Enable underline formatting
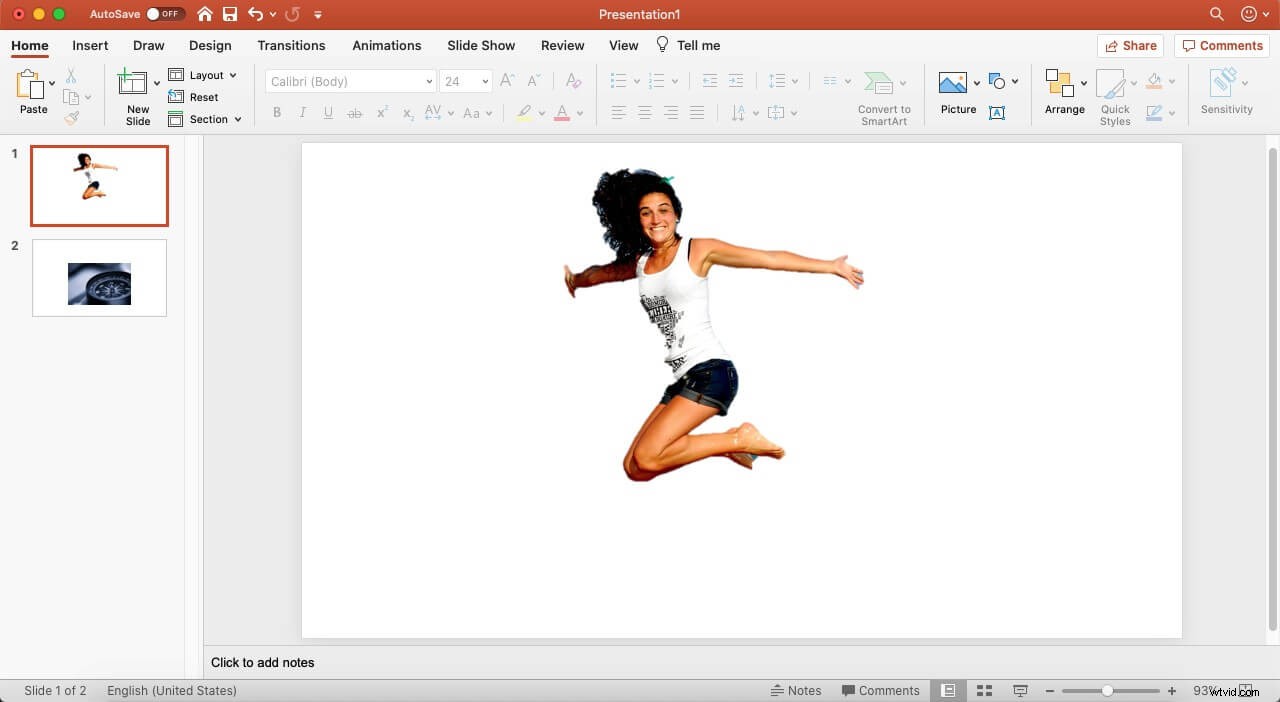The width and height of the screenshot is (1280, 702). [x=328, y=112]
